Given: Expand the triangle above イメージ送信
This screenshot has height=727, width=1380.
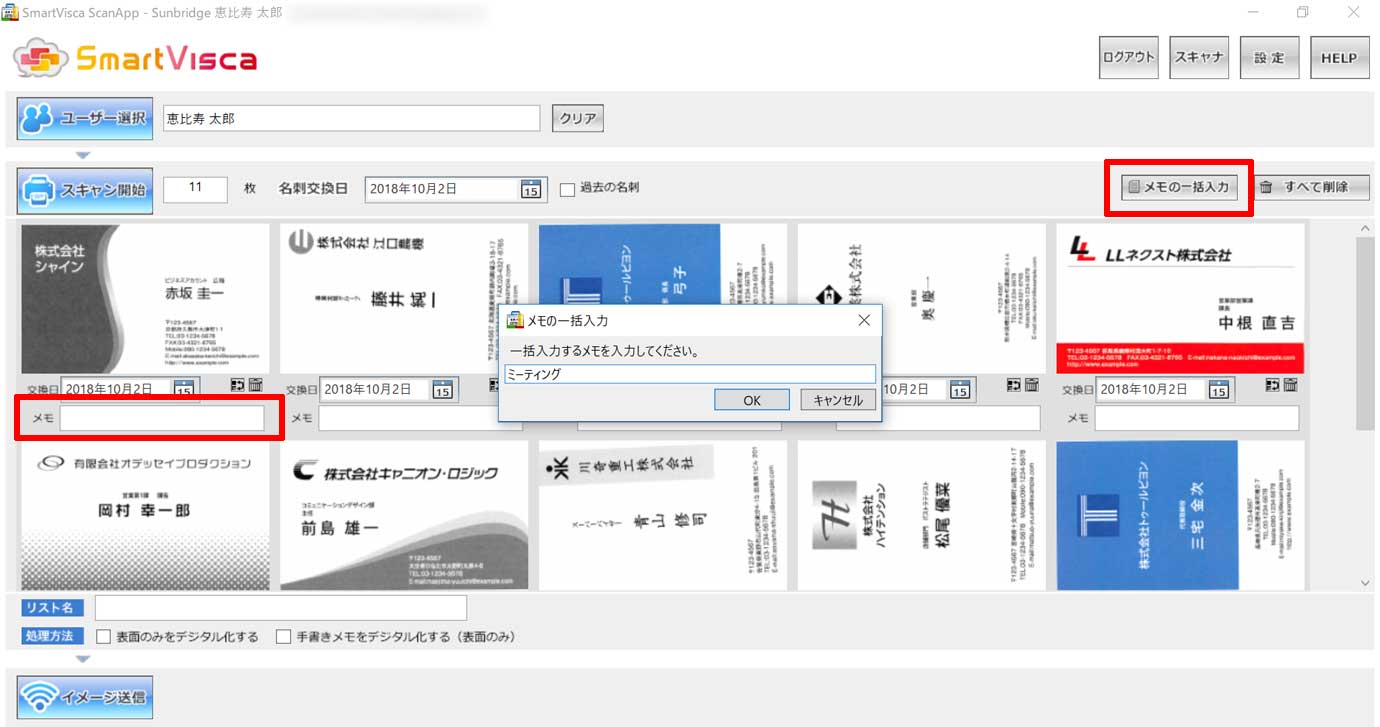Looking at the screenshot, I should pyautogui.click(x=84, y=659).
